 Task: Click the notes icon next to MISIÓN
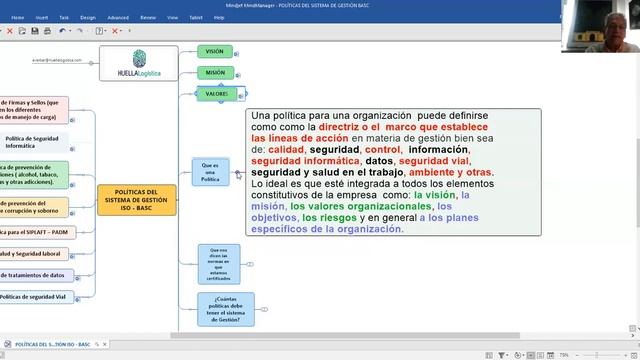tap(238, 75)
